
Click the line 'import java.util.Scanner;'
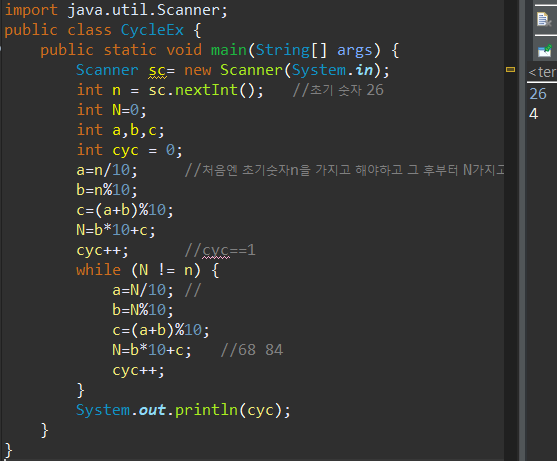tap(116, 10)
